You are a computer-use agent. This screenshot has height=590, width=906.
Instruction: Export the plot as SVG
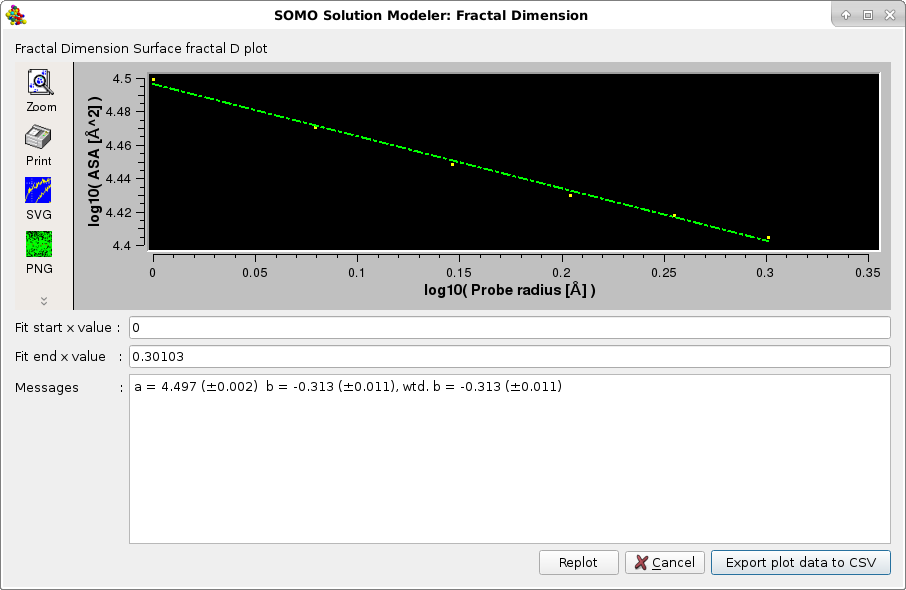tap(39, 197)
